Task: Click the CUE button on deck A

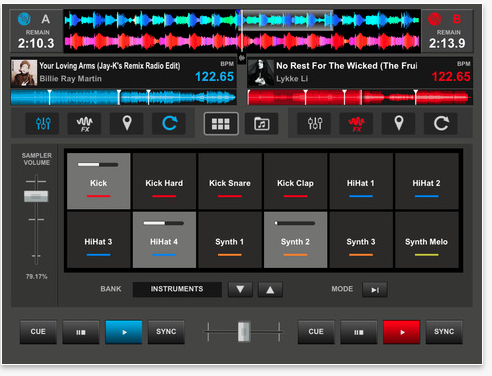Action: pyautogui.click(x=38, y=332)
